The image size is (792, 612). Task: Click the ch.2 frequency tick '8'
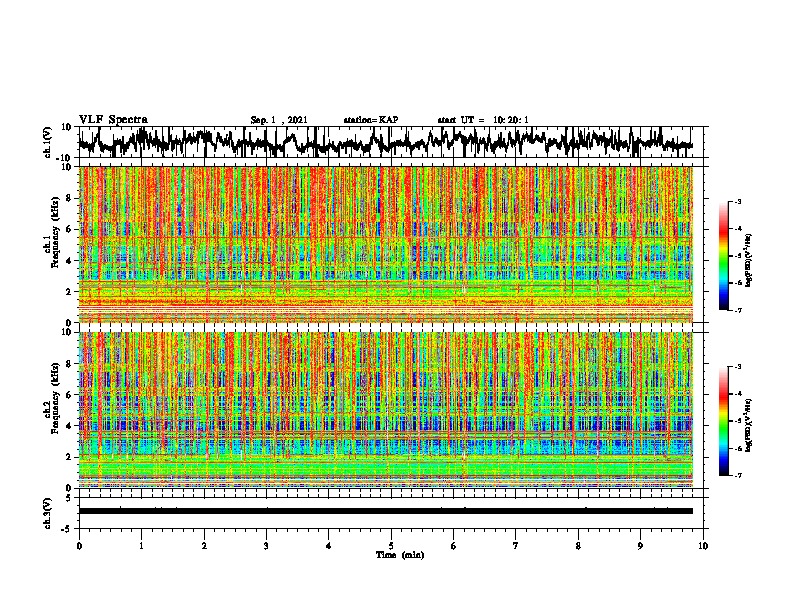(x=69, y=364)
